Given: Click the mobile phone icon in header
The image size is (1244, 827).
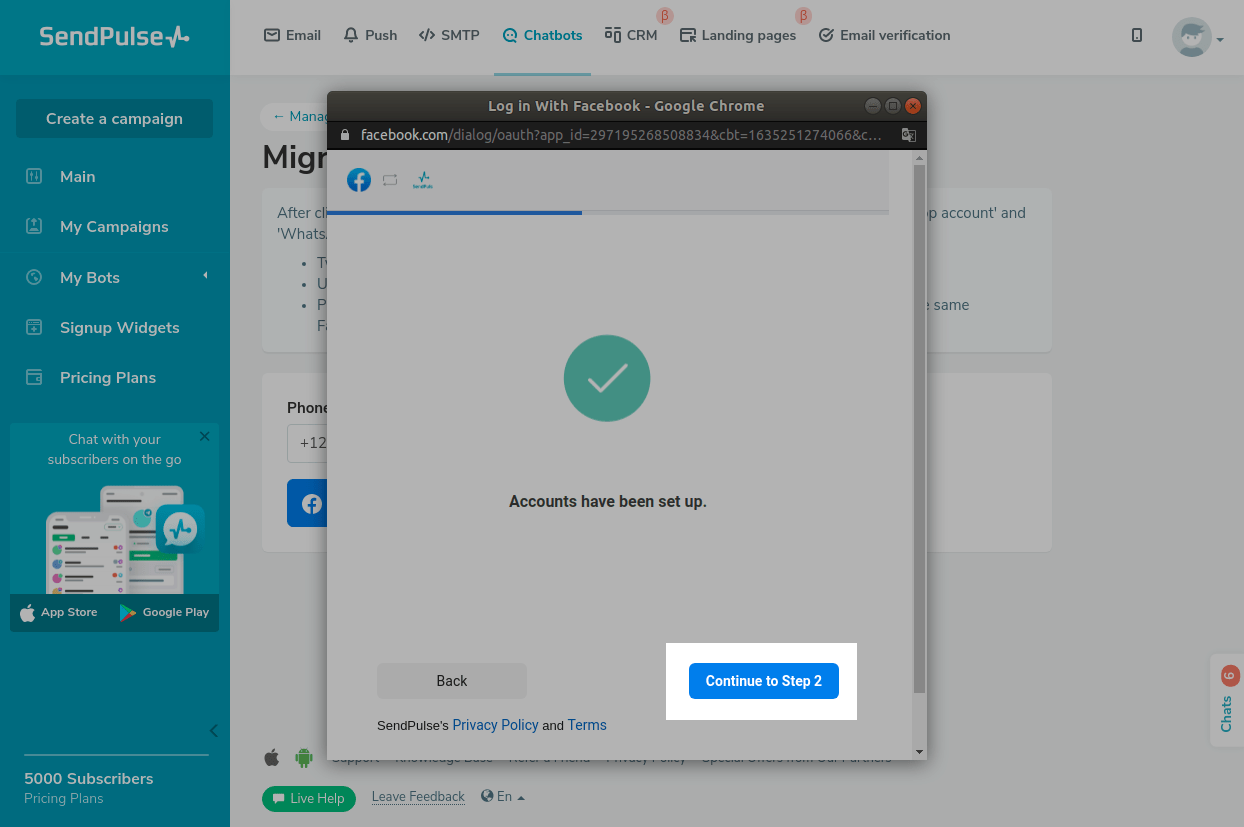Looking at the screenshot, I should tap(1137, 35).
